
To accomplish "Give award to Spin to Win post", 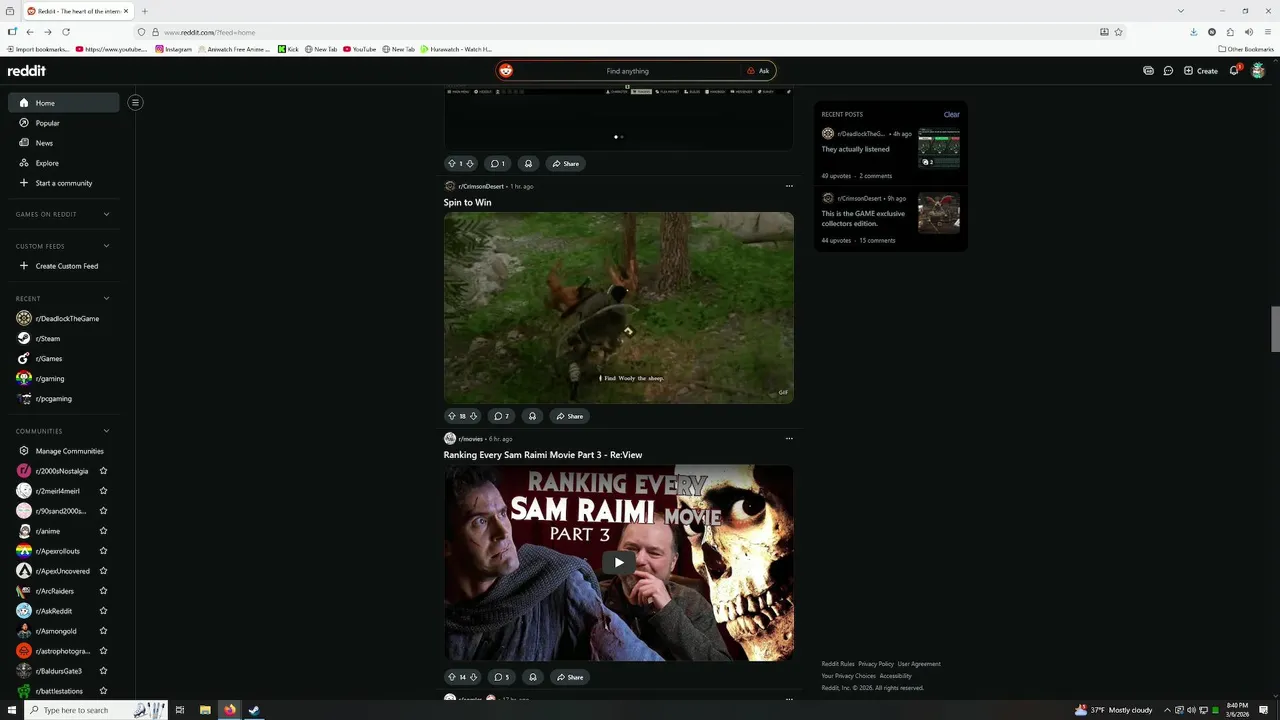I will (532, 416).
